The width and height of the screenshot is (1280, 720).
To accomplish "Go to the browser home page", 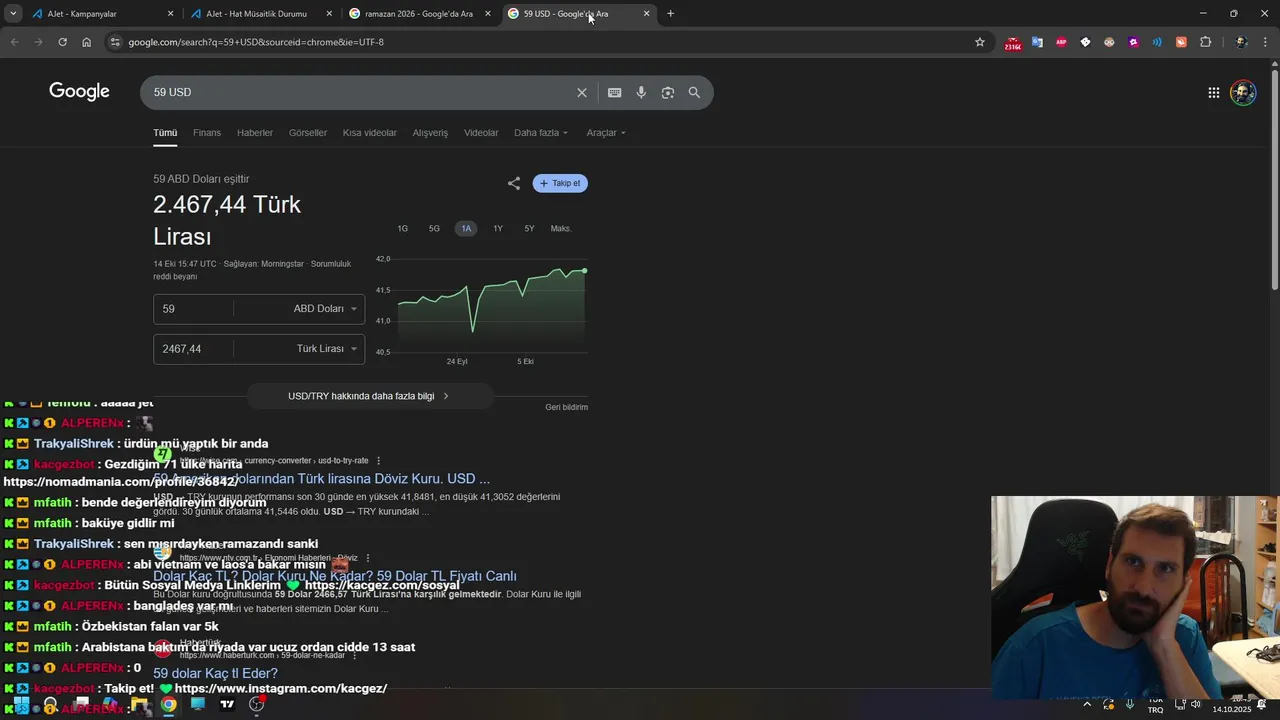I will (x=86, y=42).
